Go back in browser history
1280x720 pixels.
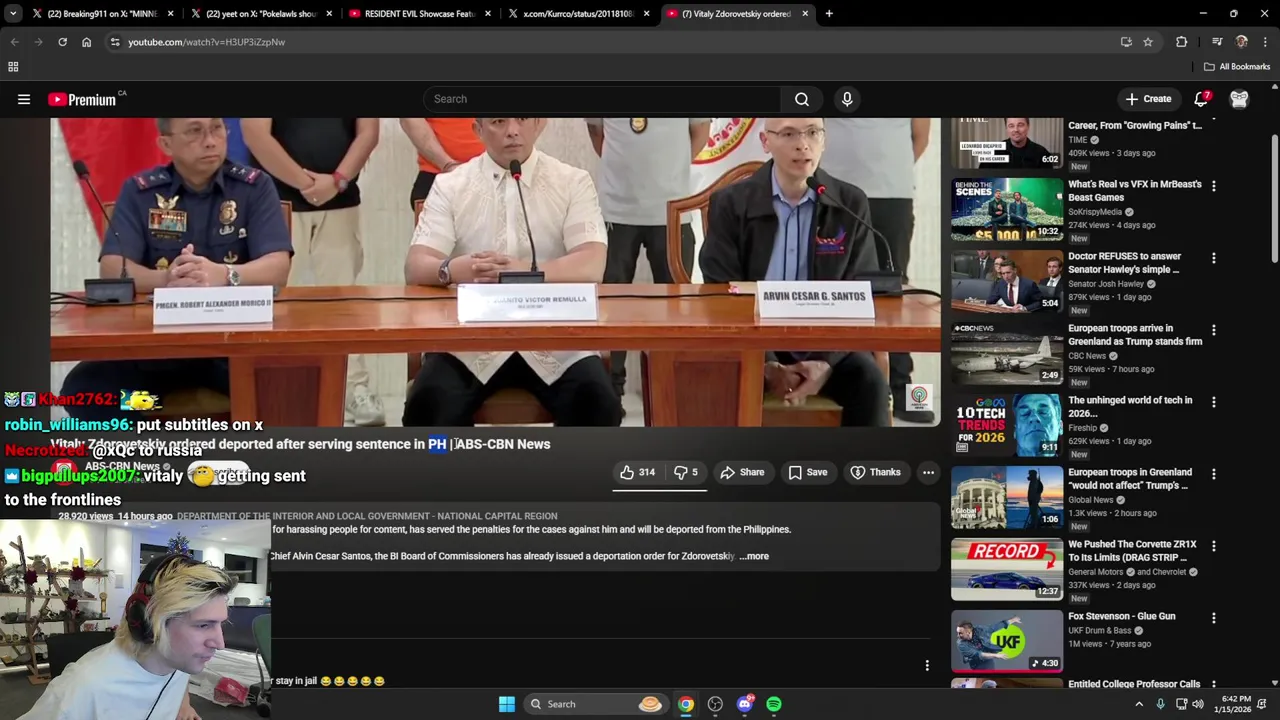[x=14, y=42]
